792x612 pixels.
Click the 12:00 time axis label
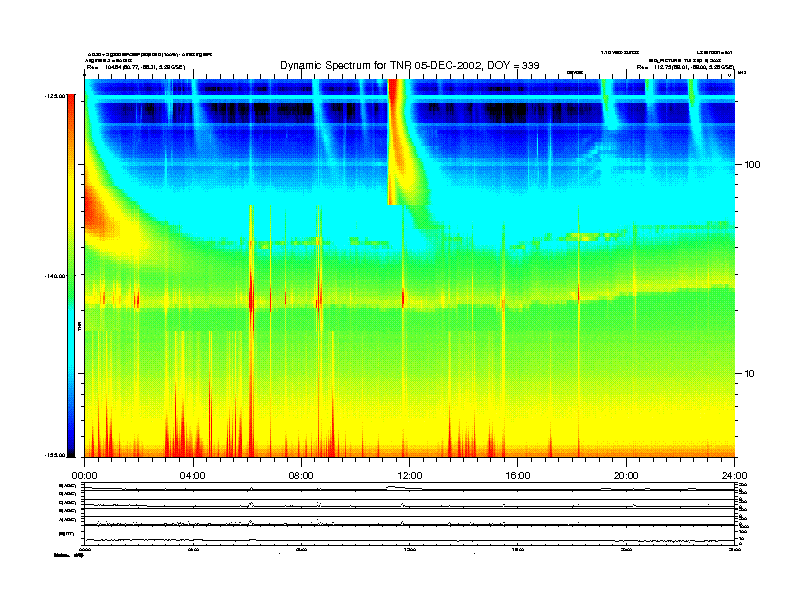pos(410,476)
